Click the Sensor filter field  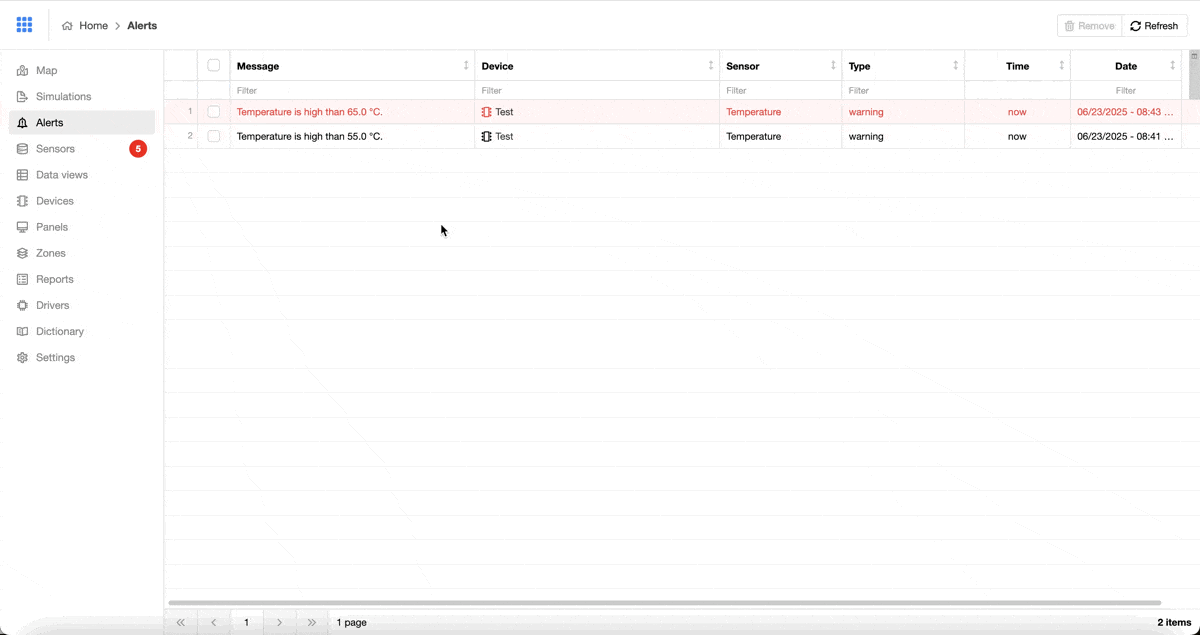(x=780, y=90)
